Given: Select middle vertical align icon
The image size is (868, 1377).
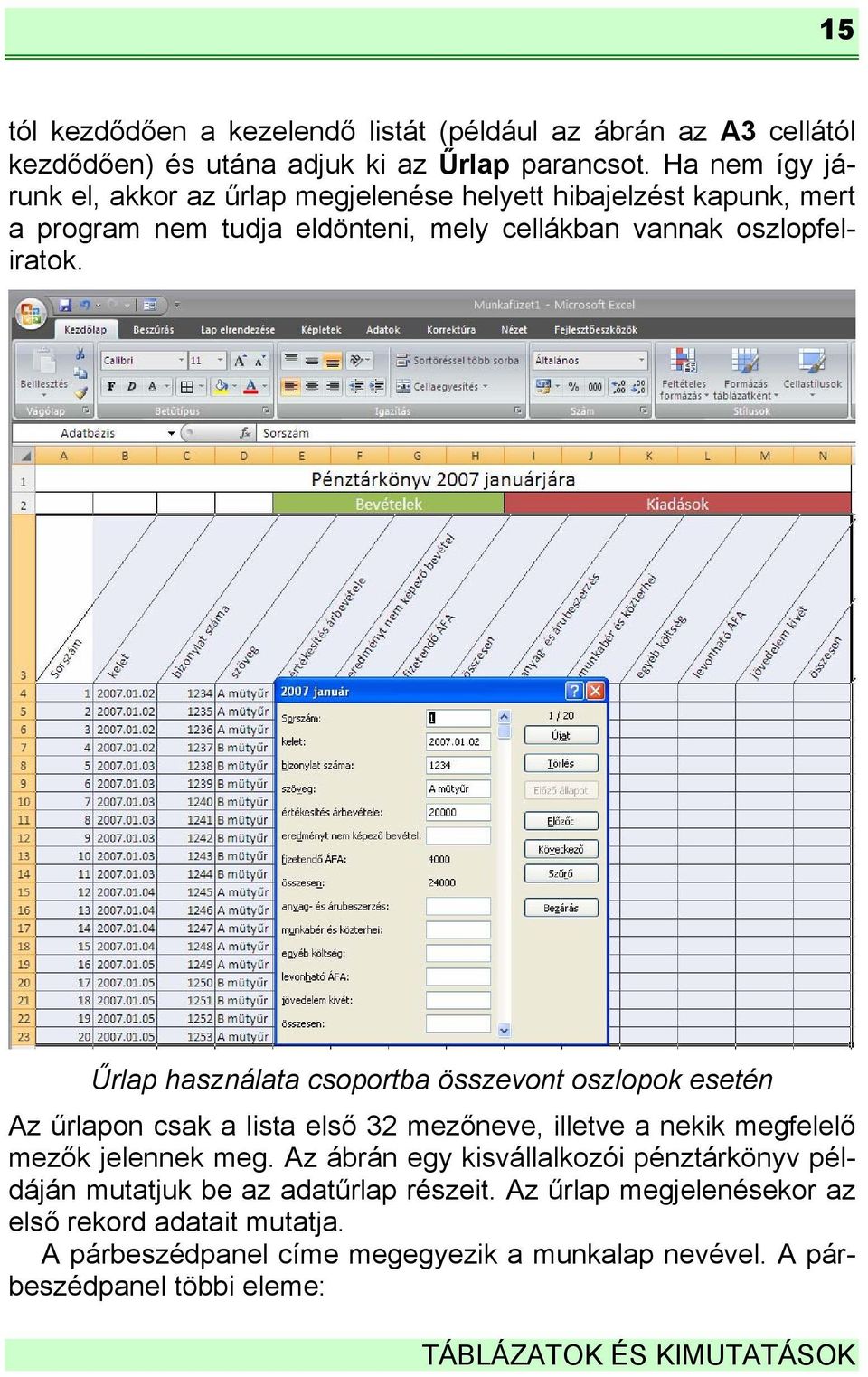Looking at the screenshot, I should click(312, 361).
